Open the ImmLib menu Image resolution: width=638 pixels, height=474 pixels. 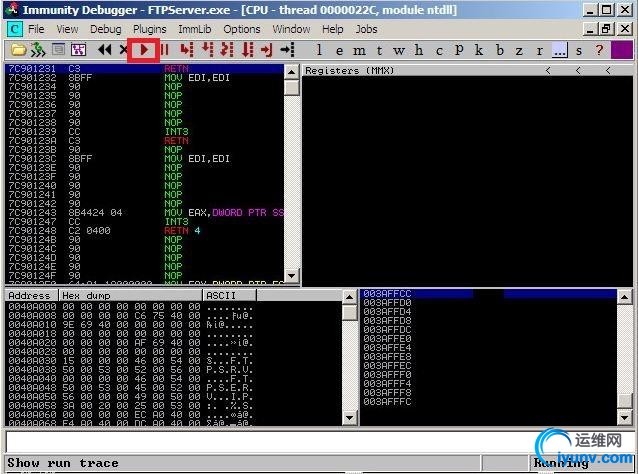tap(194, 29)
